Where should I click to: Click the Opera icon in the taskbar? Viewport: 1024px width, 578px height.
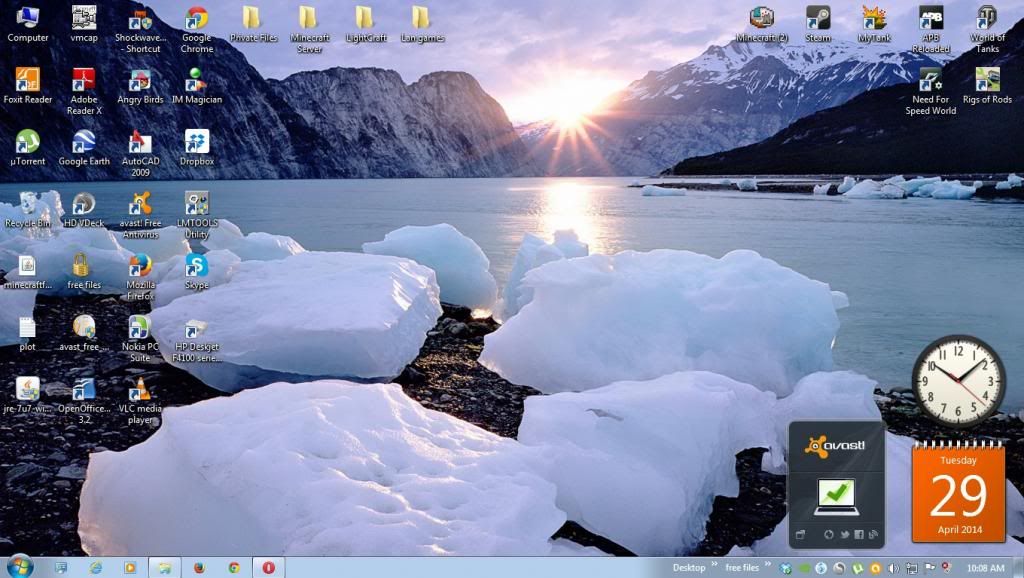pyautogui.click(x=268, y=567)
